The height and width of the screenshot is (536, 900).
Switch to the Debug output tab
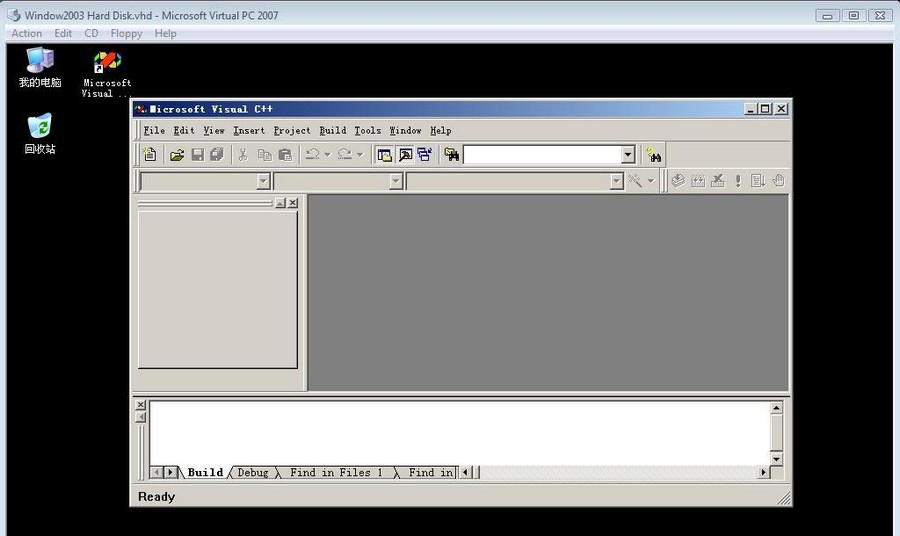[253, 472]
